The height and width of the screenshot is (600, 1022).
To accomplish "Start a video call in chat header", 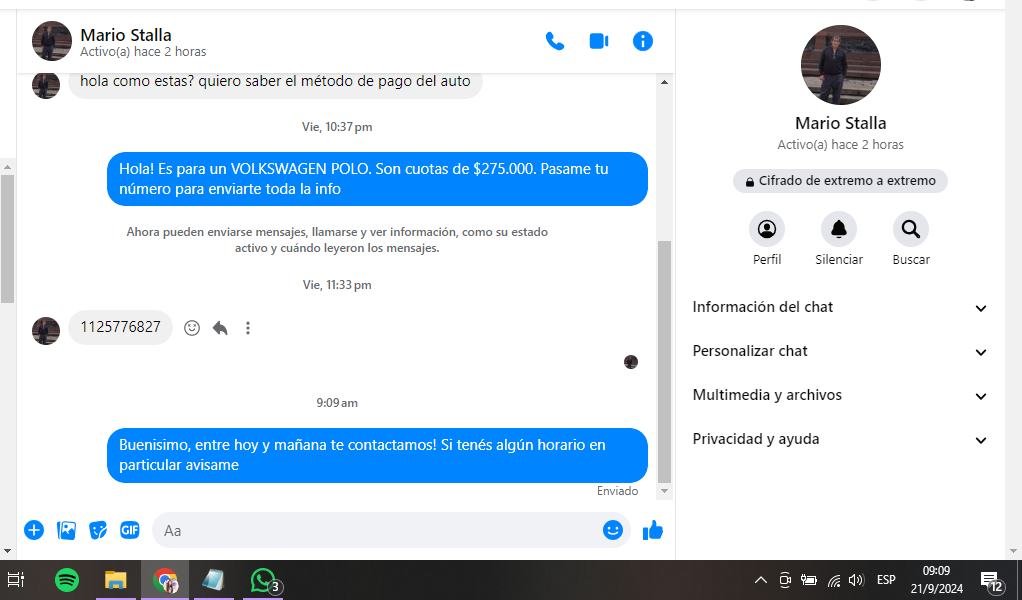I will pos(598,41).
